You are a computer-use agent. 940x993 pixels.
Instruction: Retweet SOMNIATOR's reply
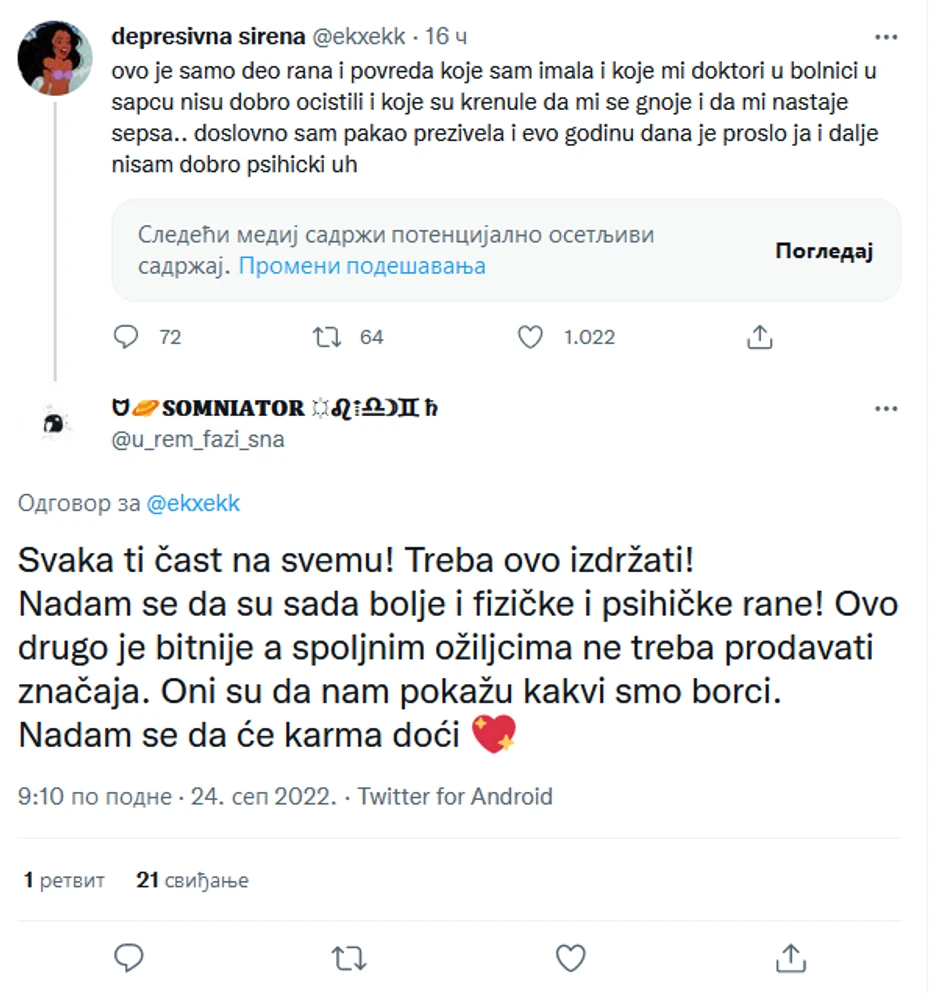point(349,957)
